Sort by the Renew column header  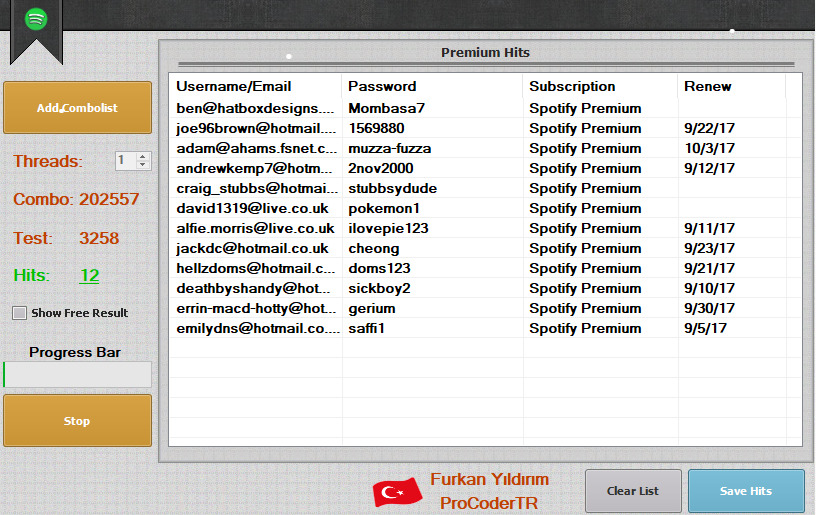pyautogui.click(x=731, y=86)
